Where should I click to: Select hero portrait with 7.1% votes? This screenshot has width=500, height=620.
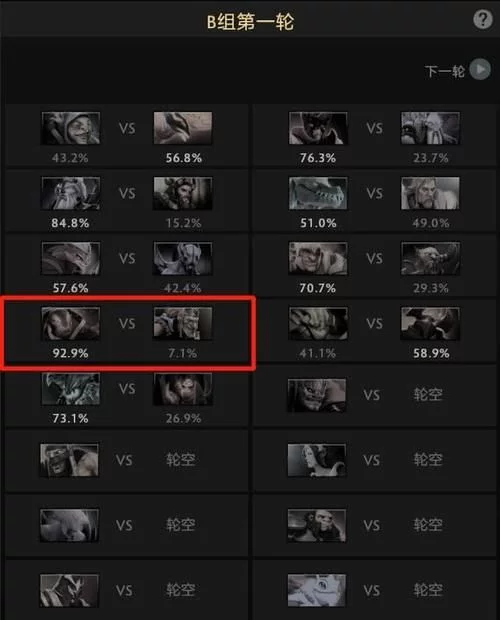(x=183, y=323)
